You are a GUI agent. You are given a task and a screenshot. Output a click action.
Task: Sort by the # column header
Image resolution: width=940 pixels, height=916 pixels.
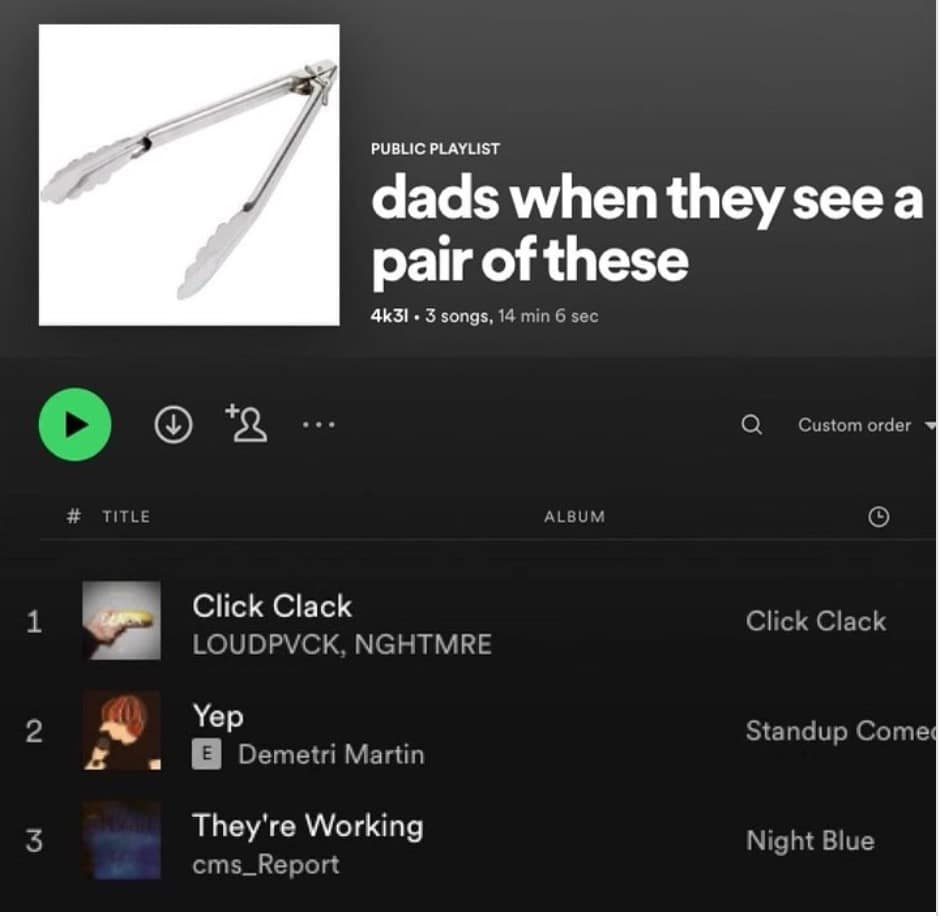[73, 516]
